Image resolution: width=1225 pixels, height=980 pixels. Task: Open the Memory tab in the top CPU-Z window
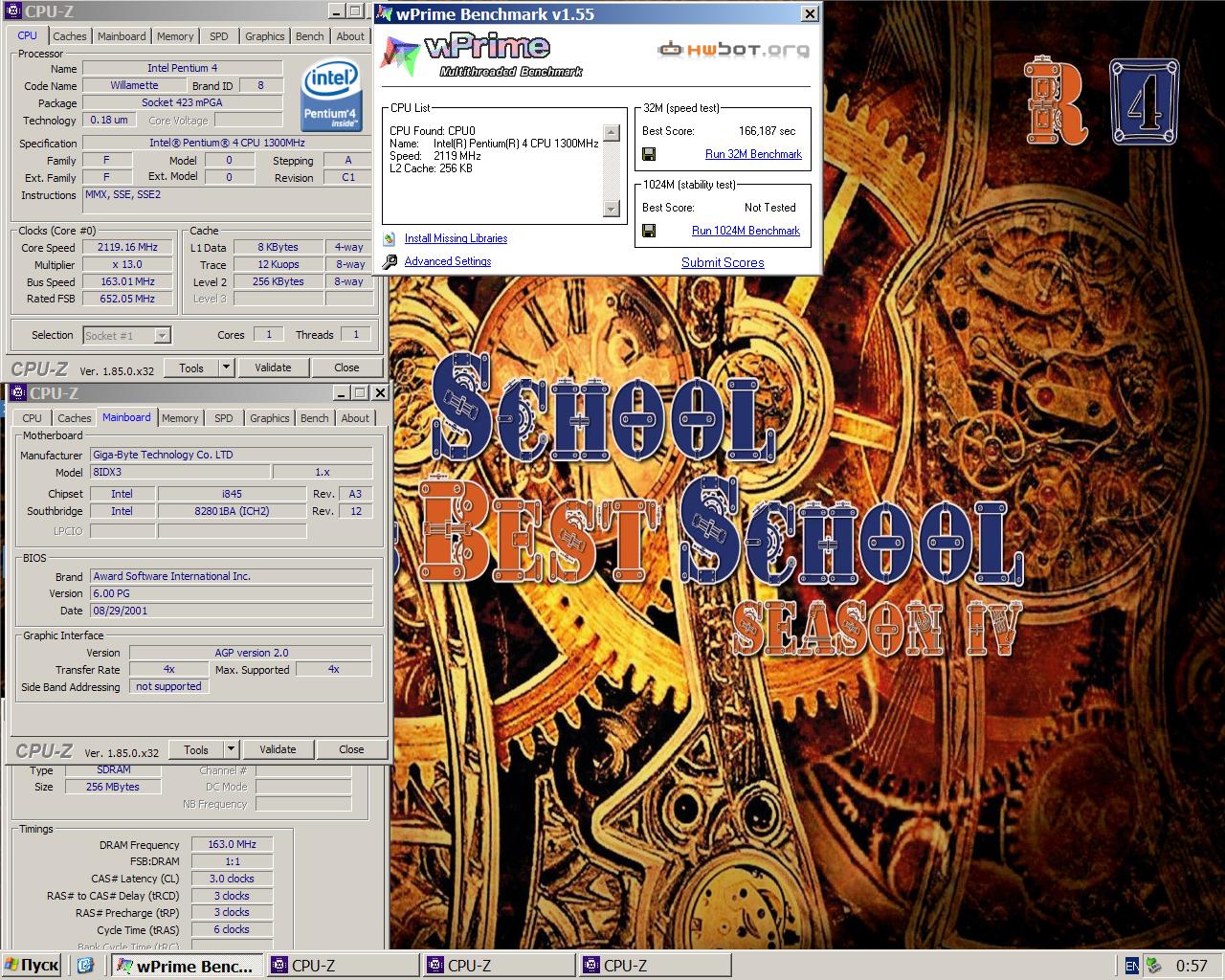(175, 36)
